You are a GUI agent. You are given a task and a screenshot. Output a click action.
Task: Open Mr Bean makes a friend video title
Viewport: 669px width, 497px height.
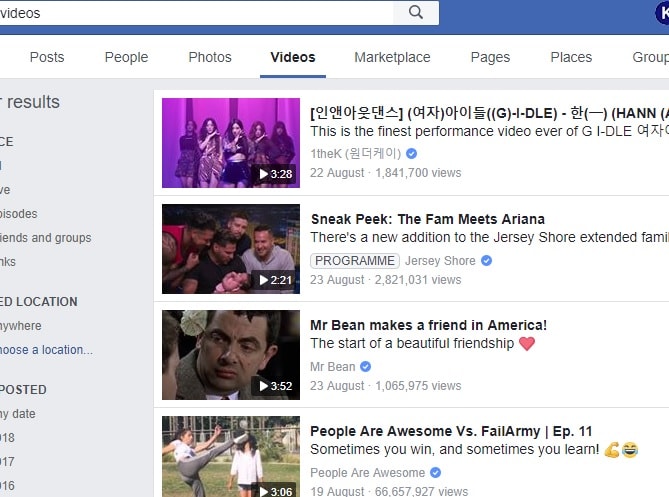pos(428,325)
